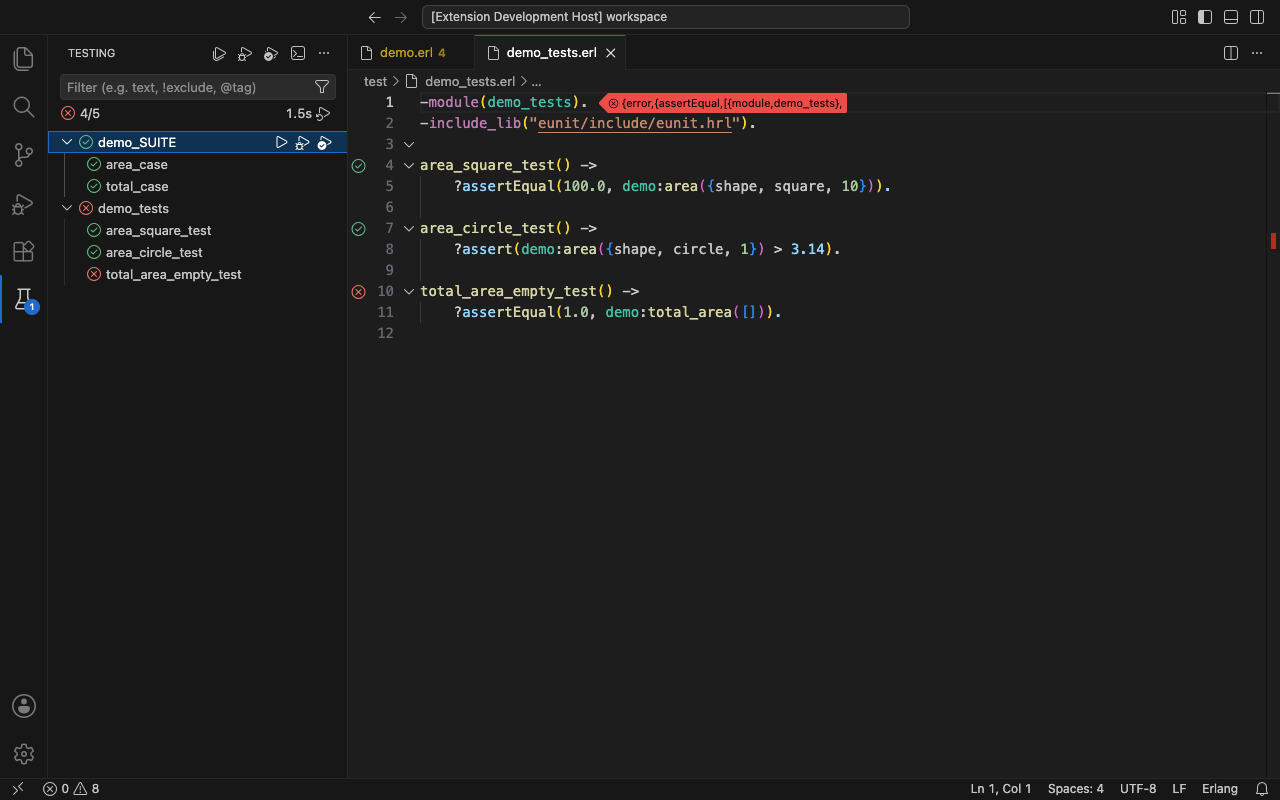Select the area_square_test item

[x=159, y=231]
